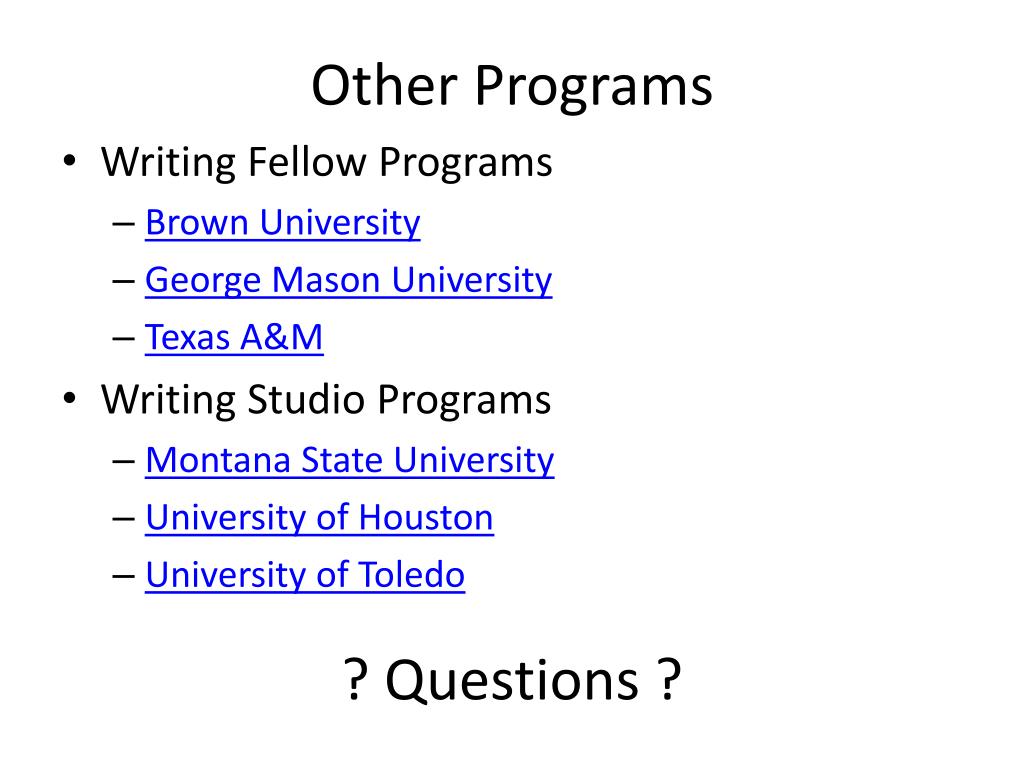The width and height of the screenshot is (1024, 768).
Task: Click the question mark preceding Questions
Action: coord(355,680)
